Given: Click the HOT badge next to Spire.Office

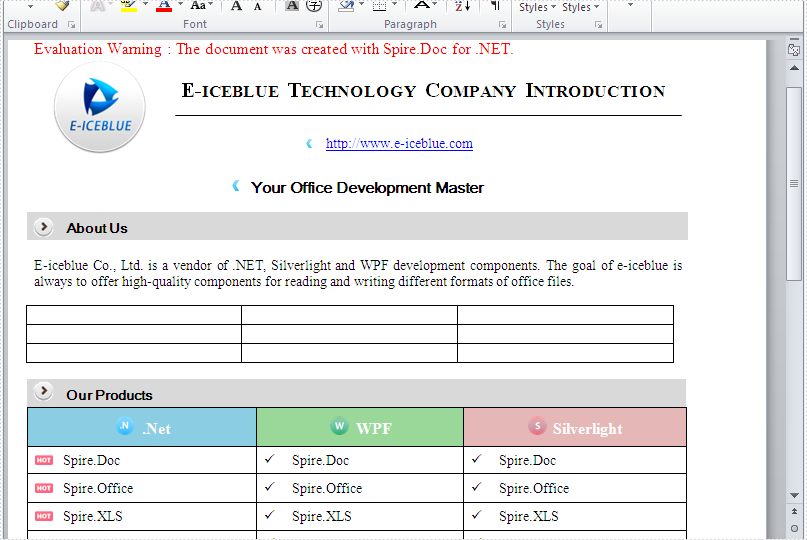Looking at the screenshot, I should pos(44,488).
